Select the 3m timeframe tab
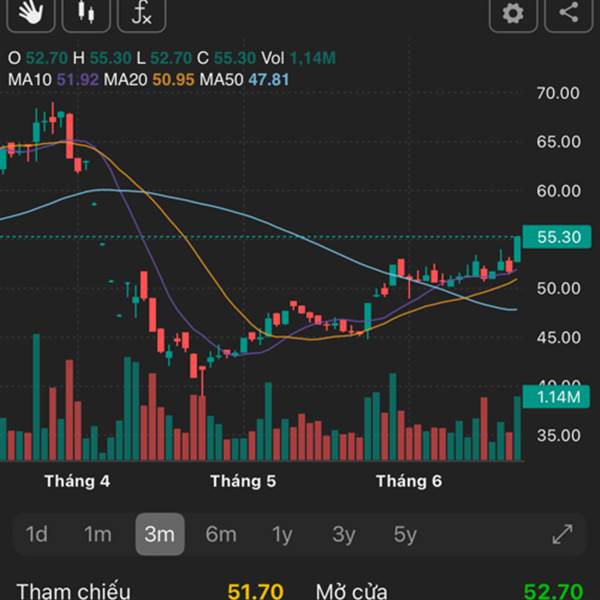This screenshot has width=600, height=600. tap(160, 534)
